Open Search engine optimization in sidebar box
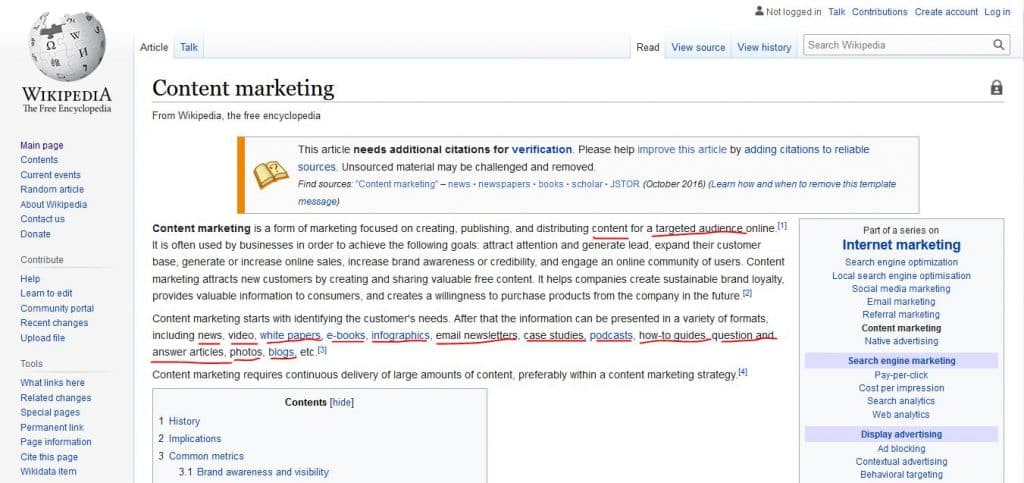This screenshot has width=1024, height=483. [x=901, y=263]
